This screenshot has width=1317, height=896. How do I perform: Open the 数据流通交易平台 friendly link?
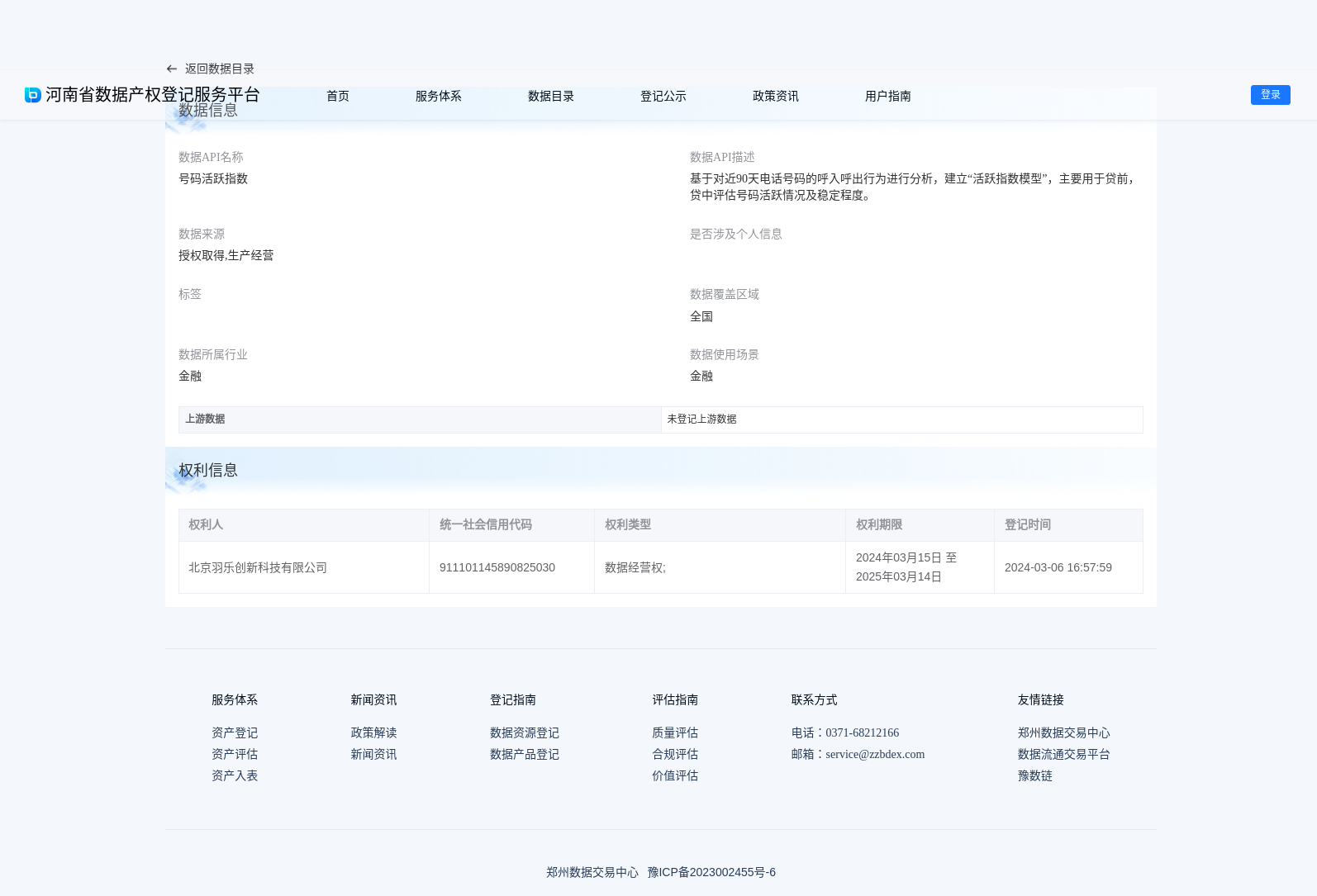pyautogui.click(x=1064, y=755)
